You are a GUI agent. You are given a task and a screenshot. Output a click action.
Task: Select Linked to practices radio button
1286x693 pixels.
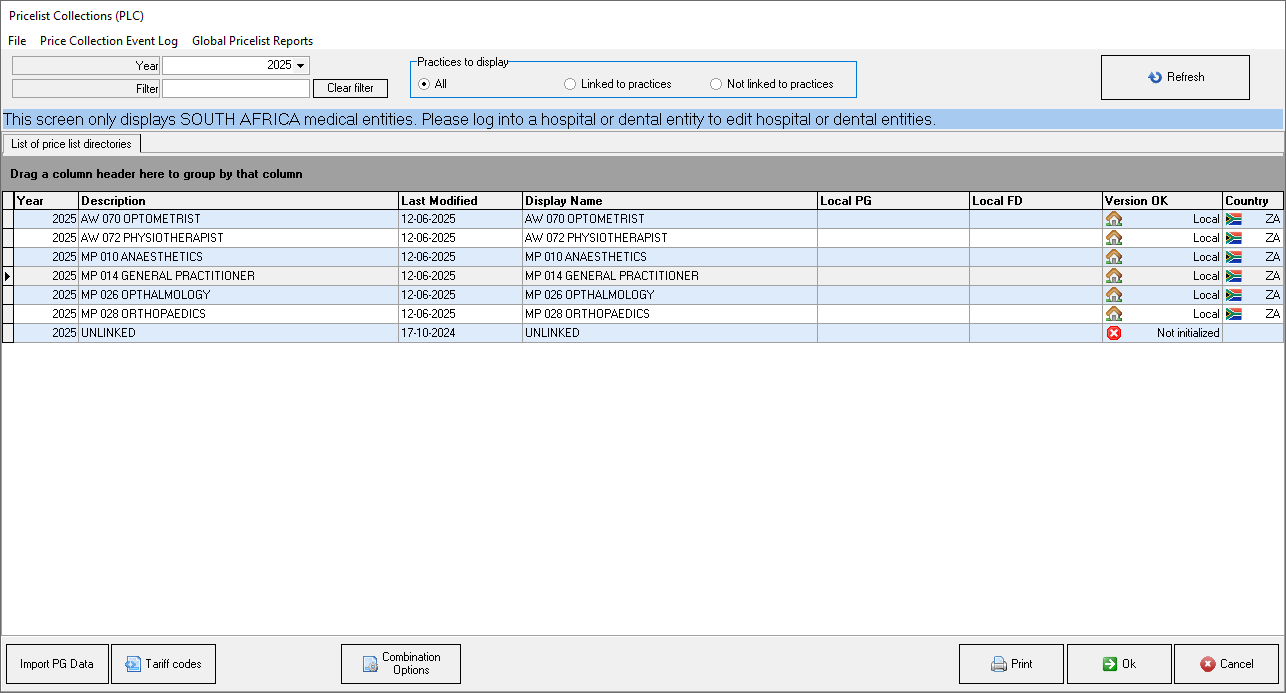click(570, 84)
